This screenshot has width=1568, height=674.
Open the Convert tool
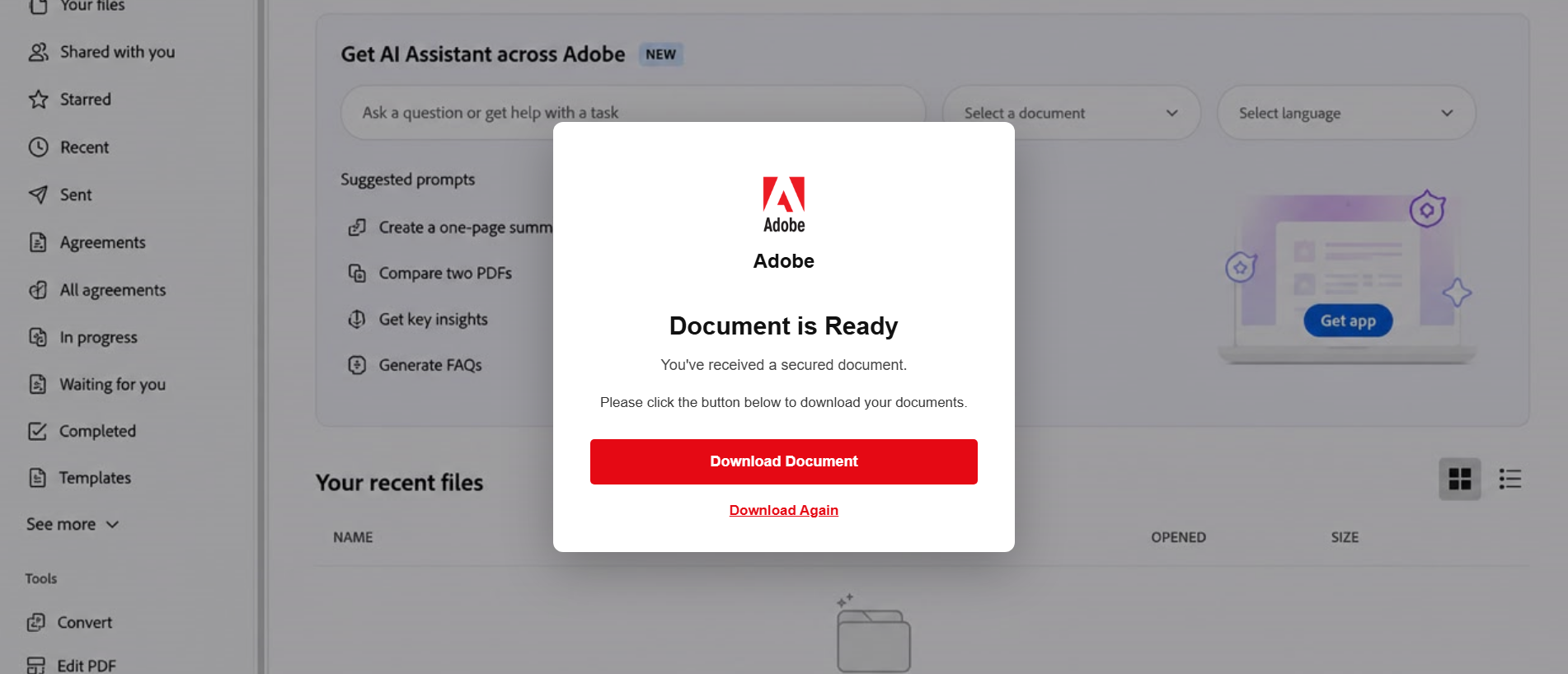[85, 623]
